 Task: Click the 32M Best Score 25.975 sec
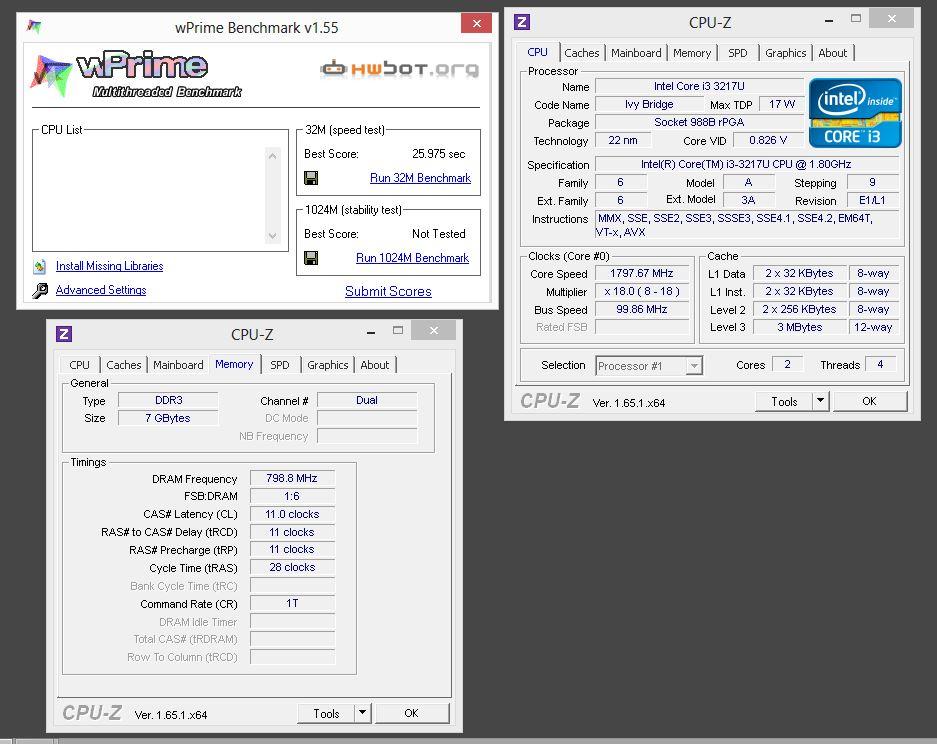click(x=439, y=154)
